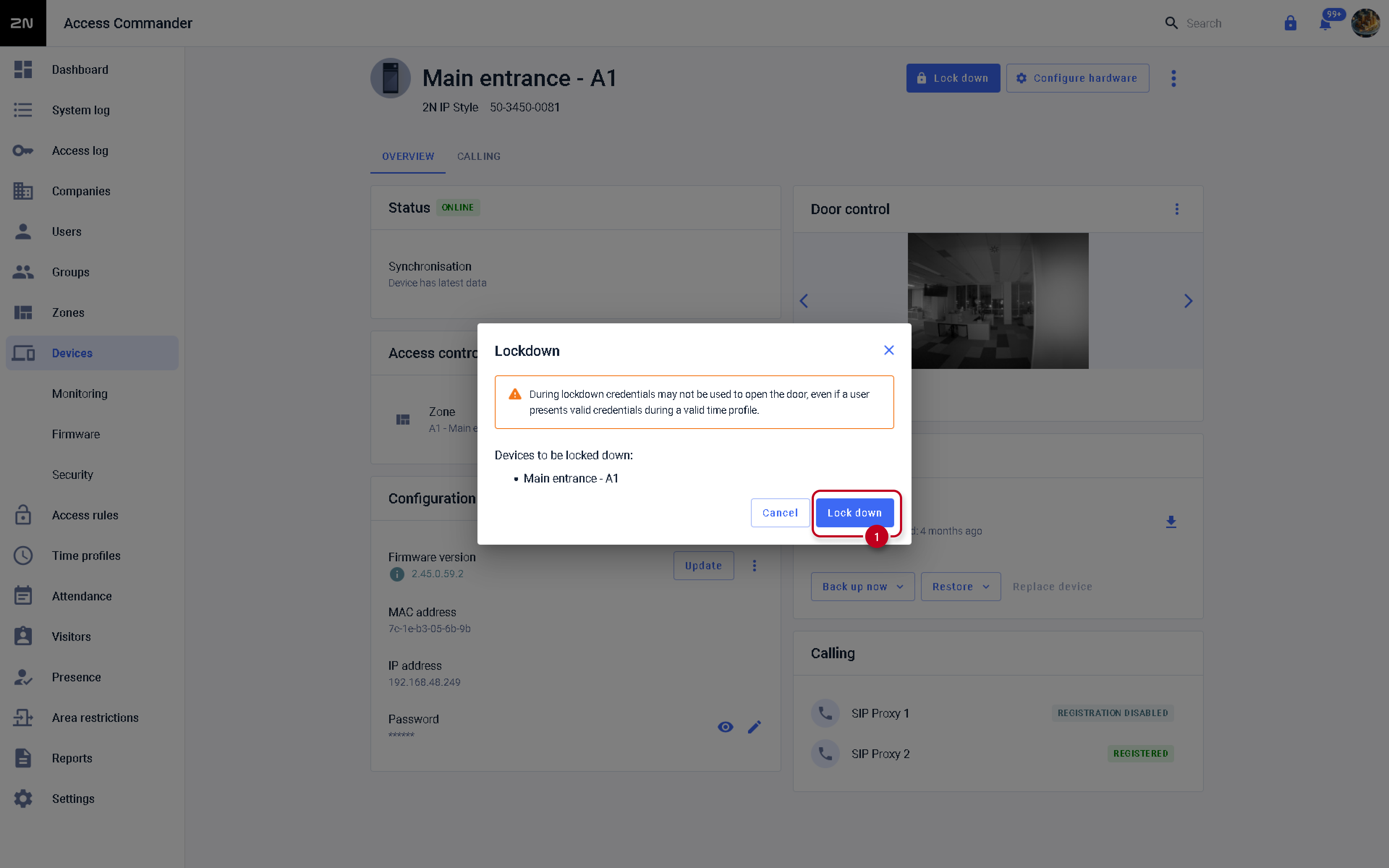Image resolution: width=1389 pixels, height=868 pixels.
Task: Click the MAC address 7c-1e-b3-05-6b-9b
Action: tap(429, 629)
